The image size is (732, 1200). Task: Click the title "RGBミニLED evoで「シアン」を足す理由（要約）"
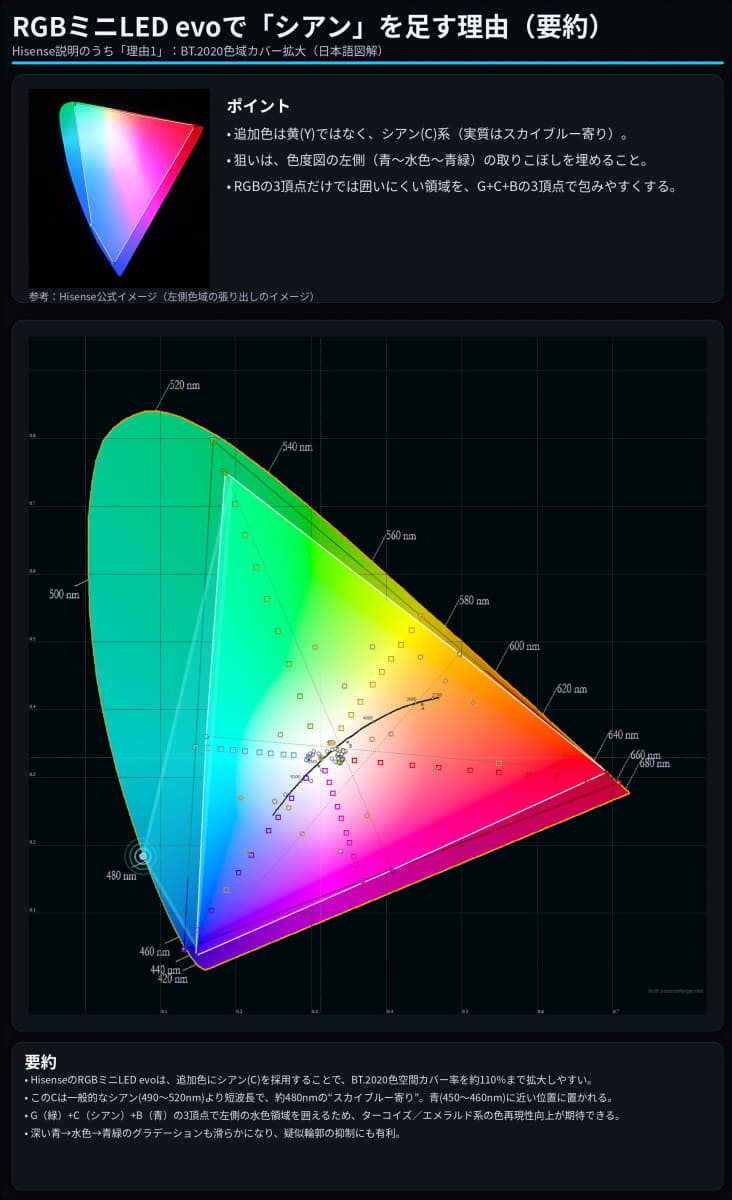pos(308,27)
